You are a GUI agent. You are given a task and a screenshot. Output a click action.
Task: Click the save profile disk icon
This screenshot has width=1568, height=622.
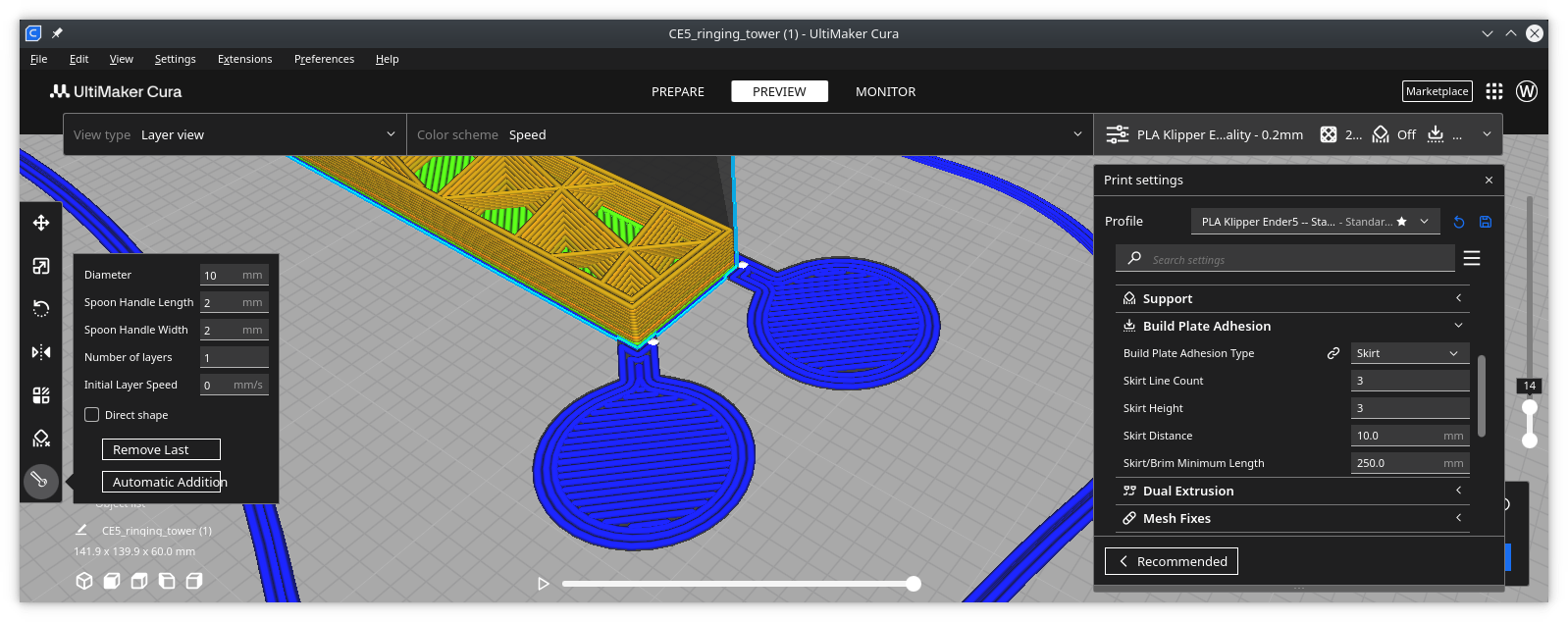(x=1486, y=222)
